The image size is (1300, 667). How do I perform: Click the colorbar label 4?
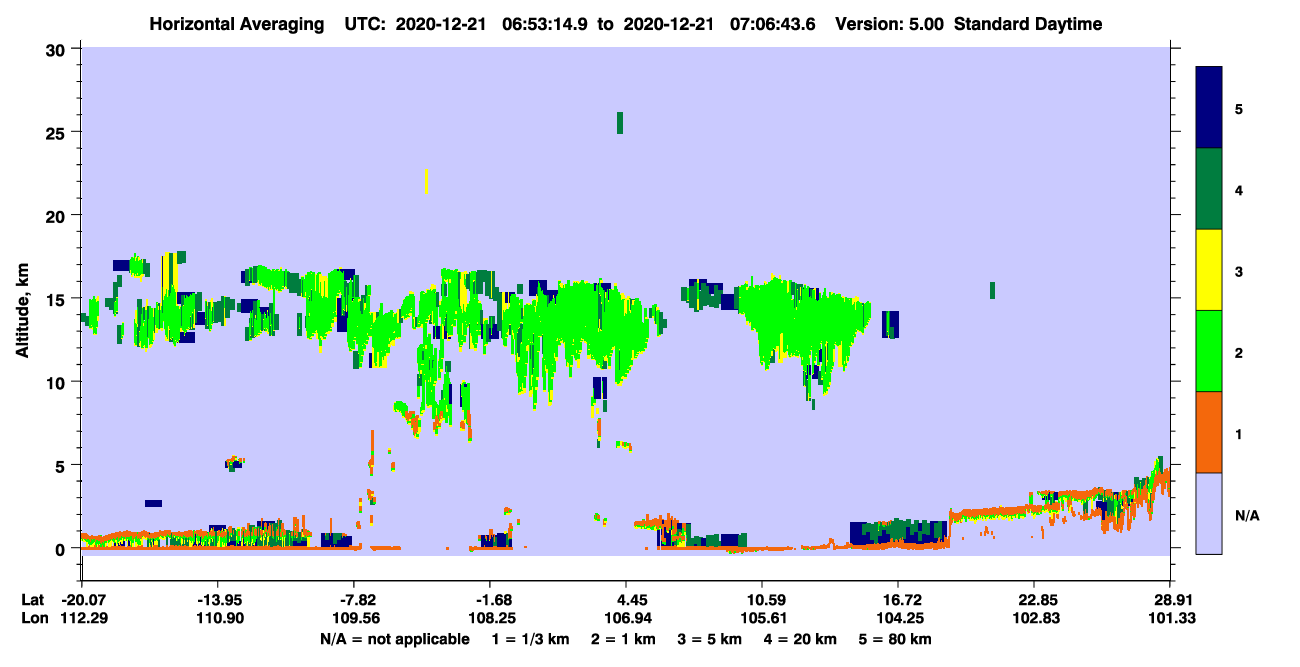coord(1239,189)
